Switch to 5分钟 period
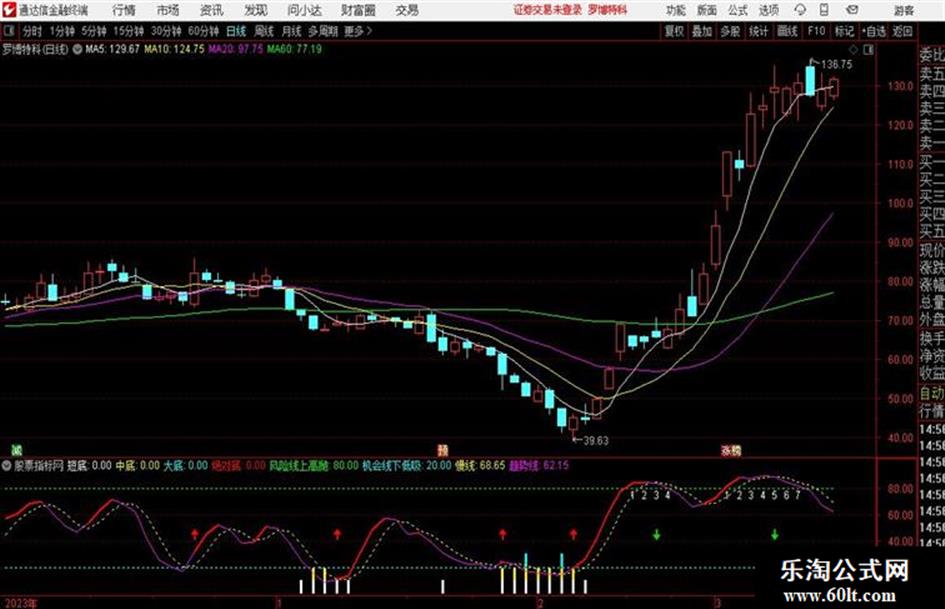 [x=94, y=31]
